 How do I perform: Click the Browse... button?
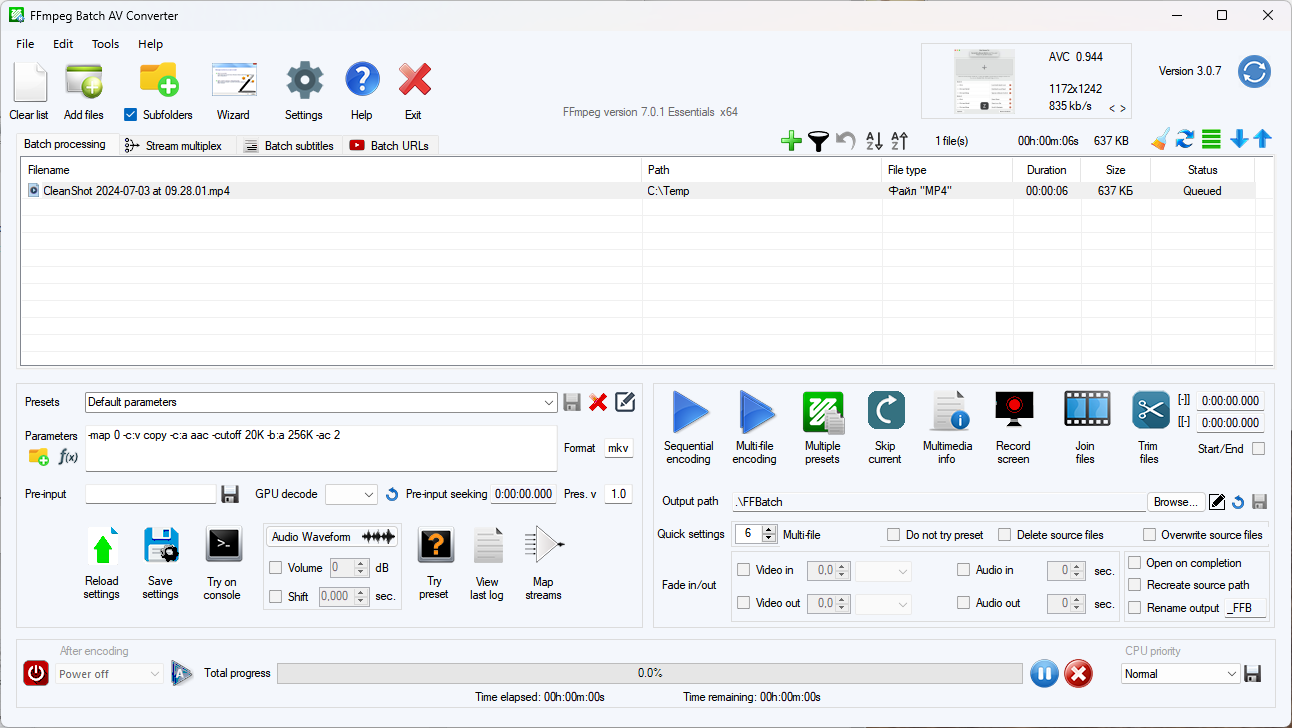pos(1175,502)
